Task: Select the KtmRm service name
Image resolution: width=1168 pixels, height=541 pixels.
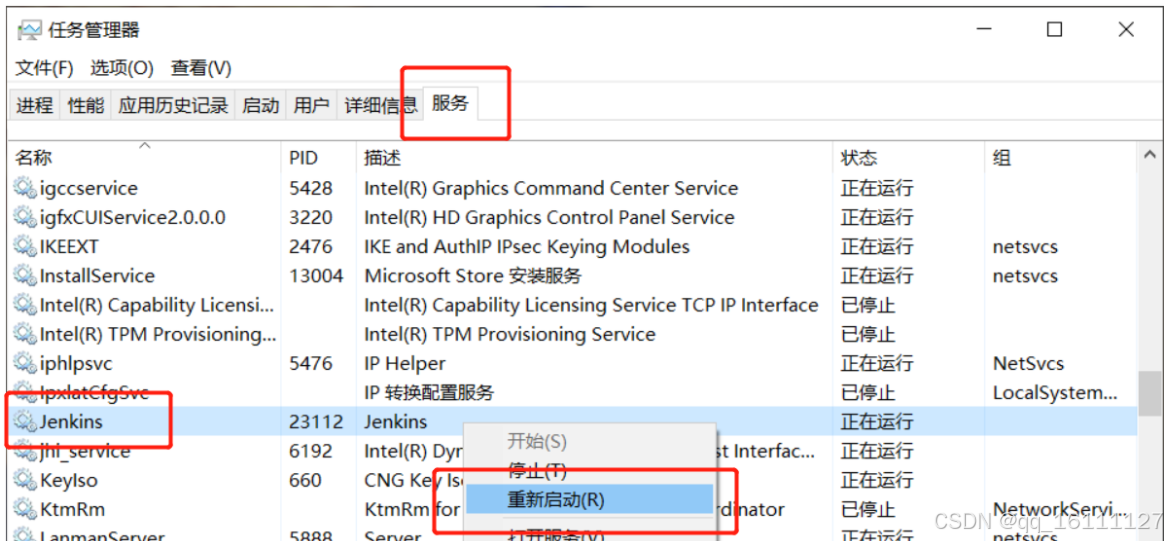Action: coord(72,510)
